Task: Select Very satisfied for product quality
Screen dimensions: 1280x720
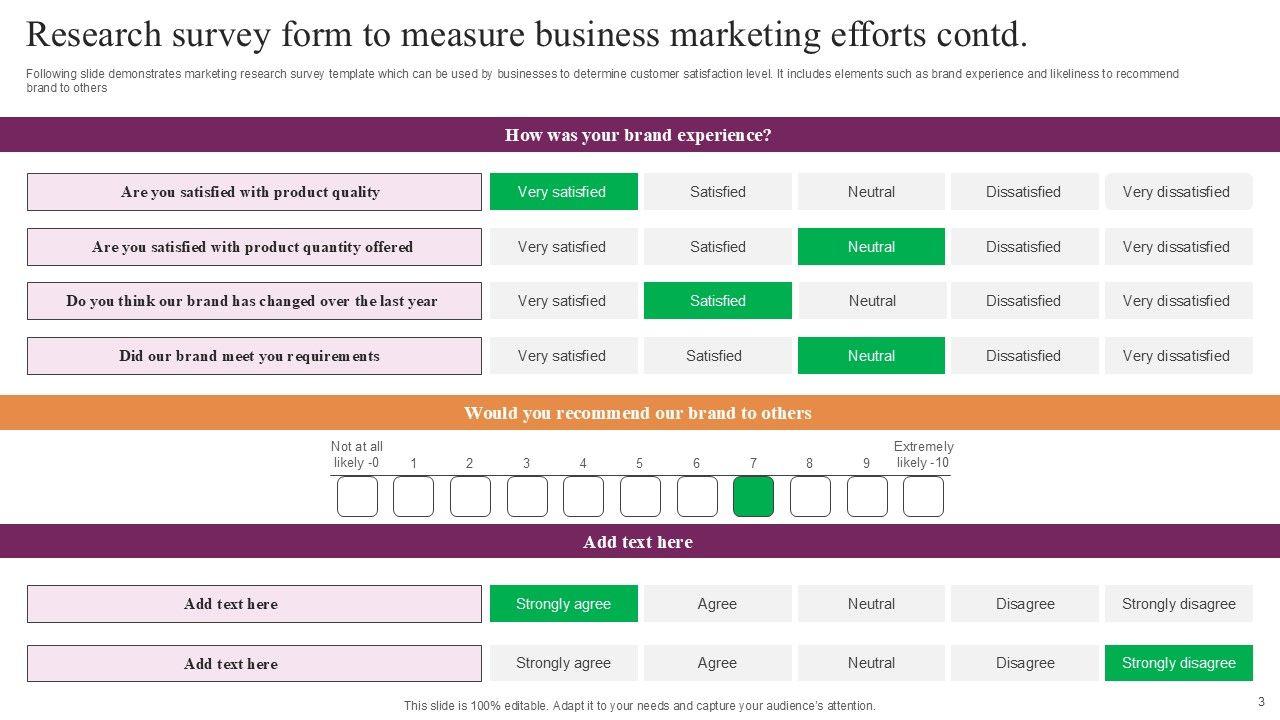Action: click(563, 192)
